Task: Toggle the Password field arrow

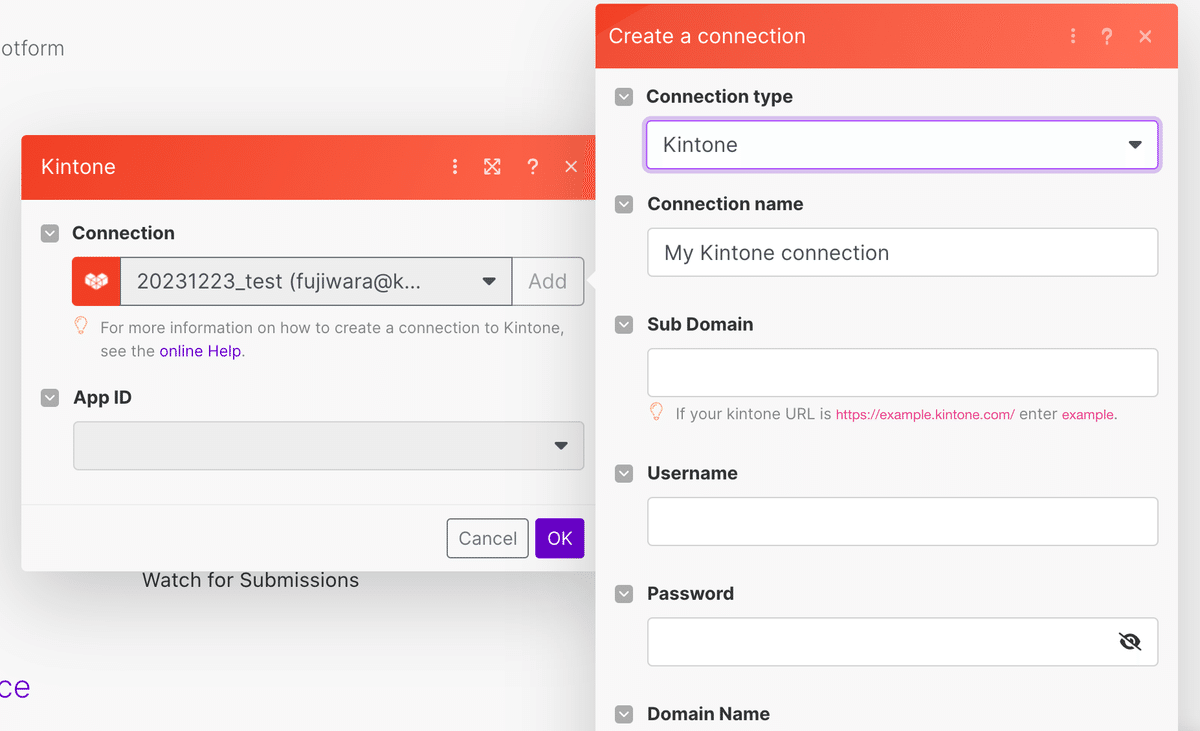Action: 624,594
